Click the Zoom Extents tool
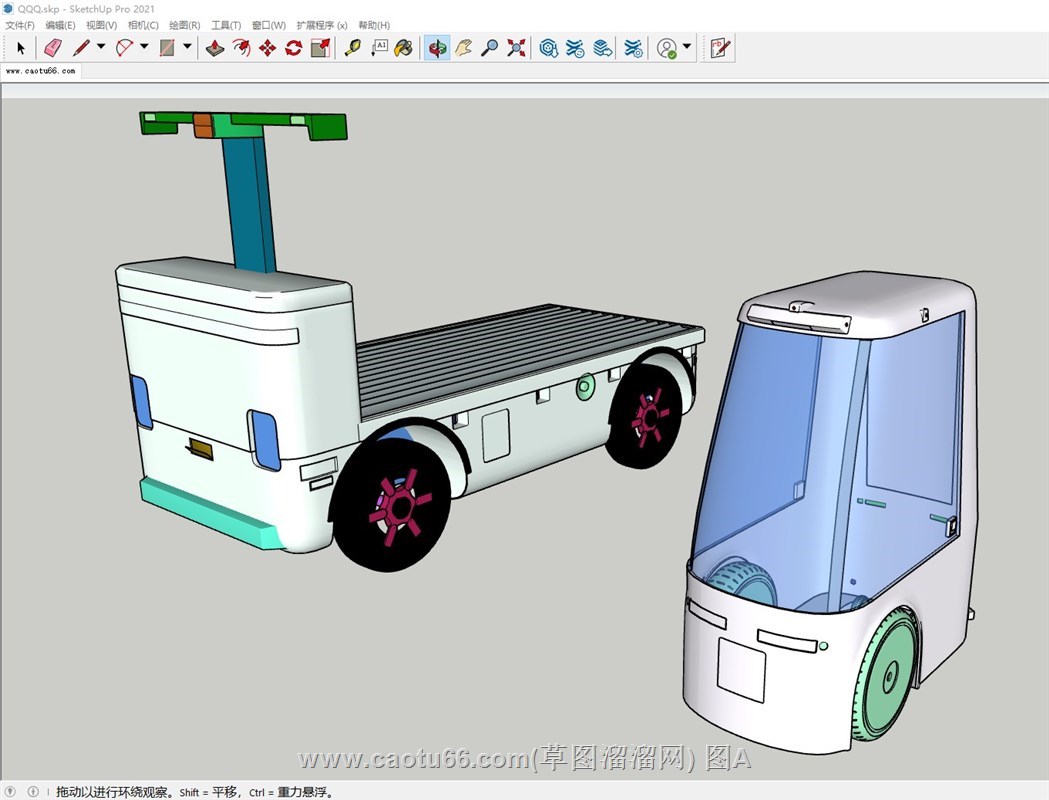 [x=516, y=47]
